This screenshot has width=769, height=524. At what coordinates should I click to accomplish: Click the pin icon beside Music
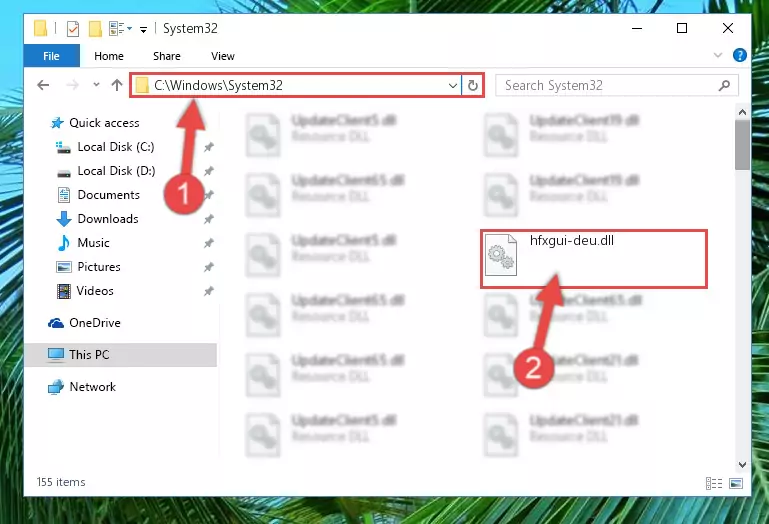pyautogui.click(x=209, y=243)
